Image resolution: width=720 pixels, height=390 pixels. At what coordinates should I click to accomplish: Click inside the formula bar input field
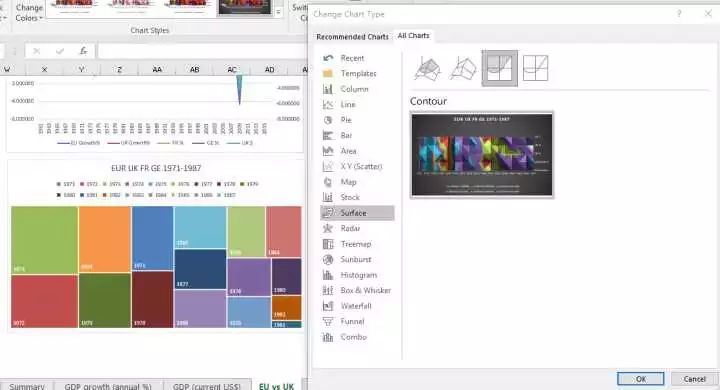202,51
